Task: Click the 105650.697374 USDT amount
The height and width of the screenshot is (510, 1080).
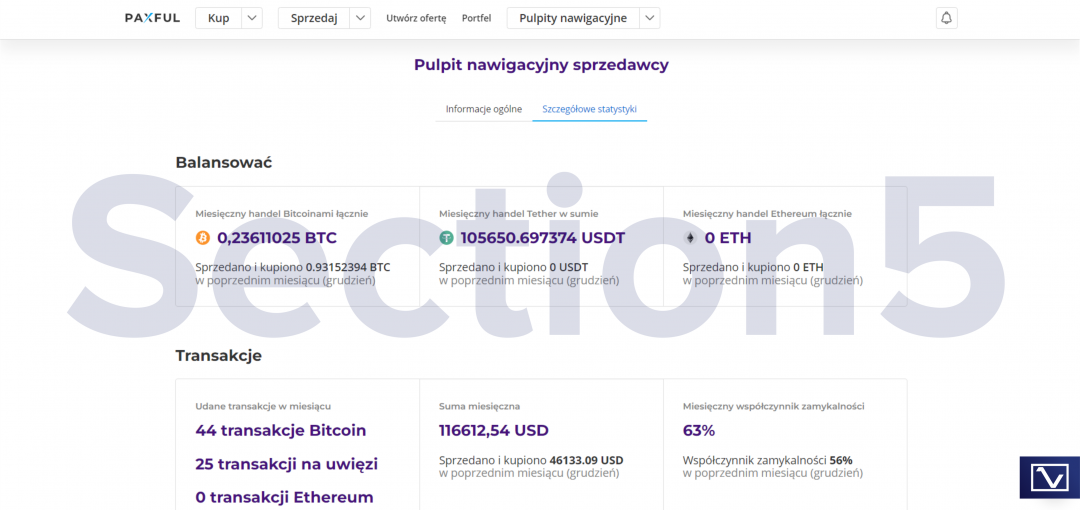Action: pos(542,238)
